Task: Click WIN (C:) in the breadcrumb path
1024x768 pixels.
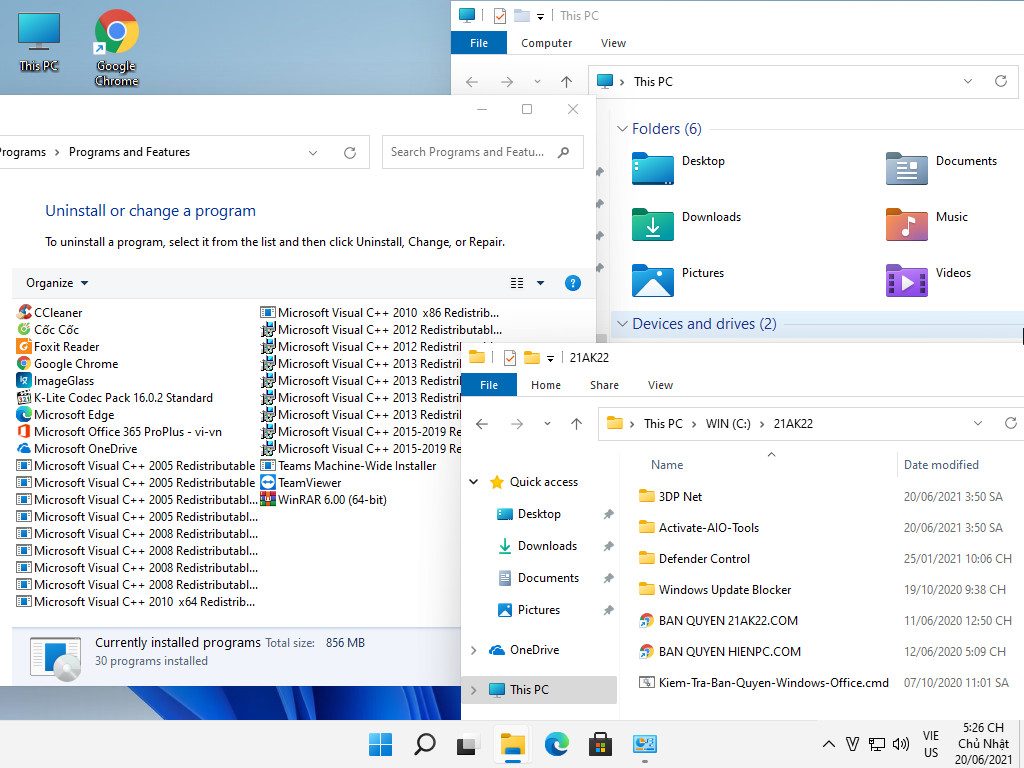Action: [728, 424]
